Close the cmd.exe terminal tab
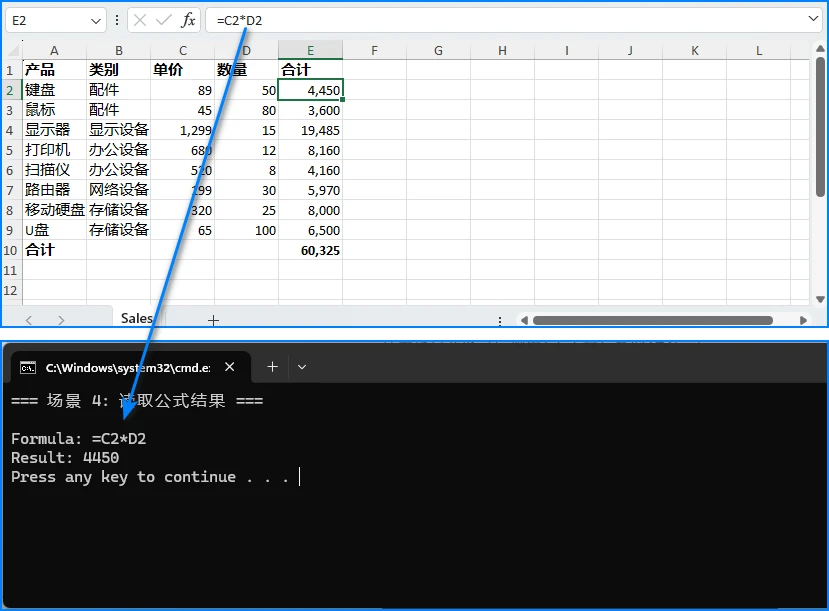This screenshot has height=611, width=829. pyautogui.click(x=229, y=367)
